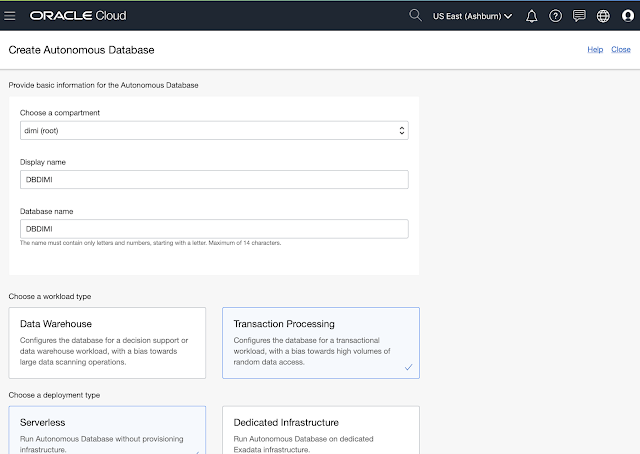Viewport: 640px width, 454px height.
Task: Open the notifications bell
Action: (531, 16)
